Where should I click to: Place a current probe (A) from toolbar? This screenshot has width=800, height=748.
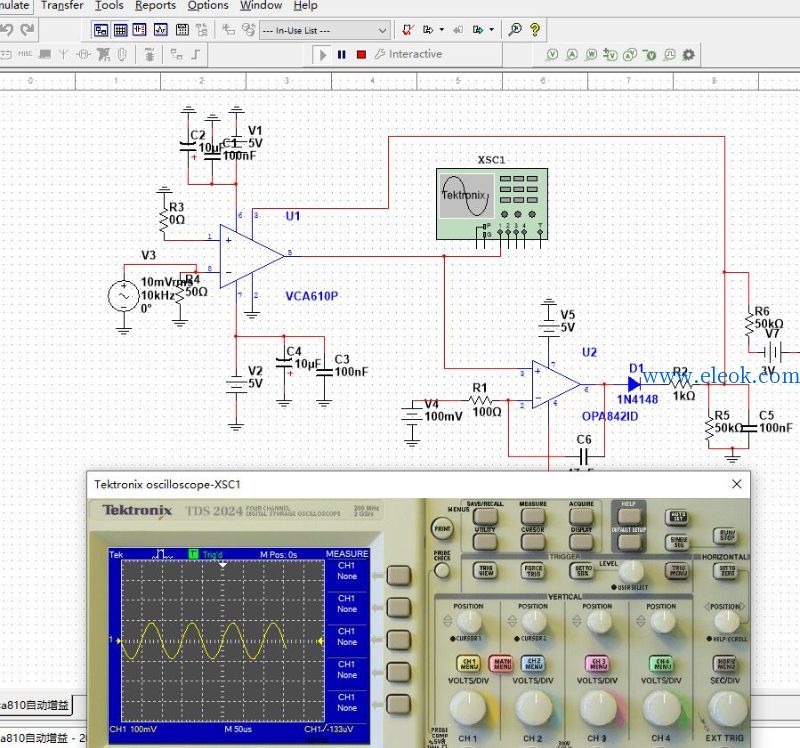coord(572,55)
